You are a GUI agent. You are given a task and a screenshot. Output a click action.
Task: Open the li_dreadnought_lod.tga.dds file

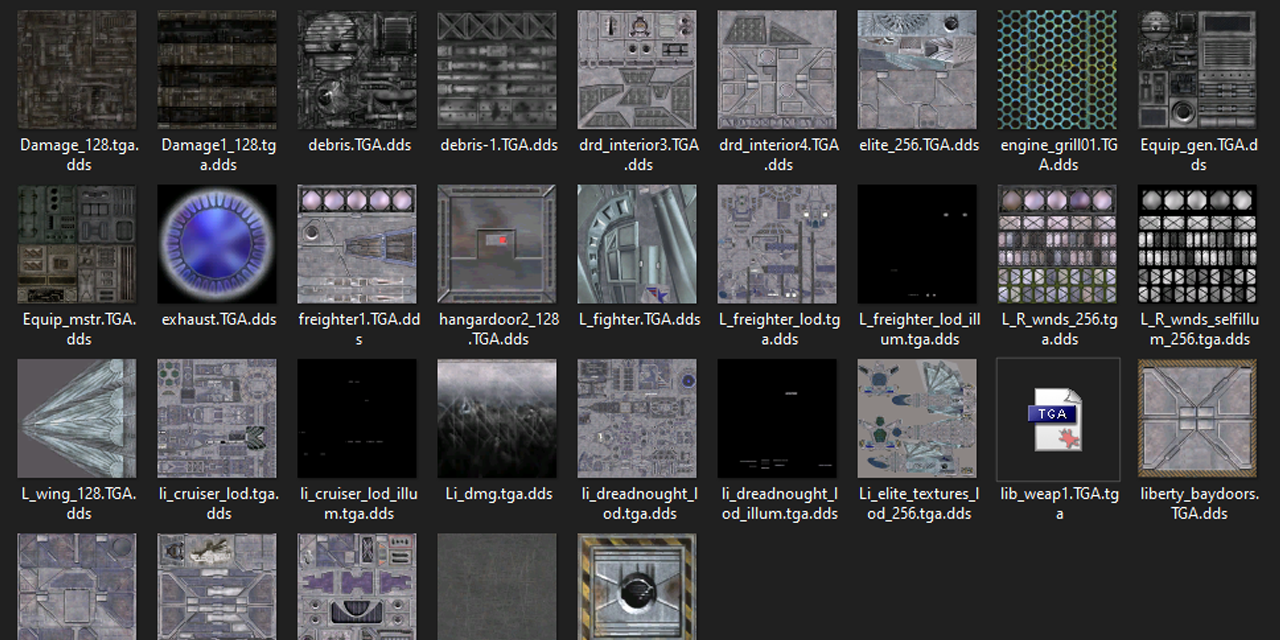point(637,418)
